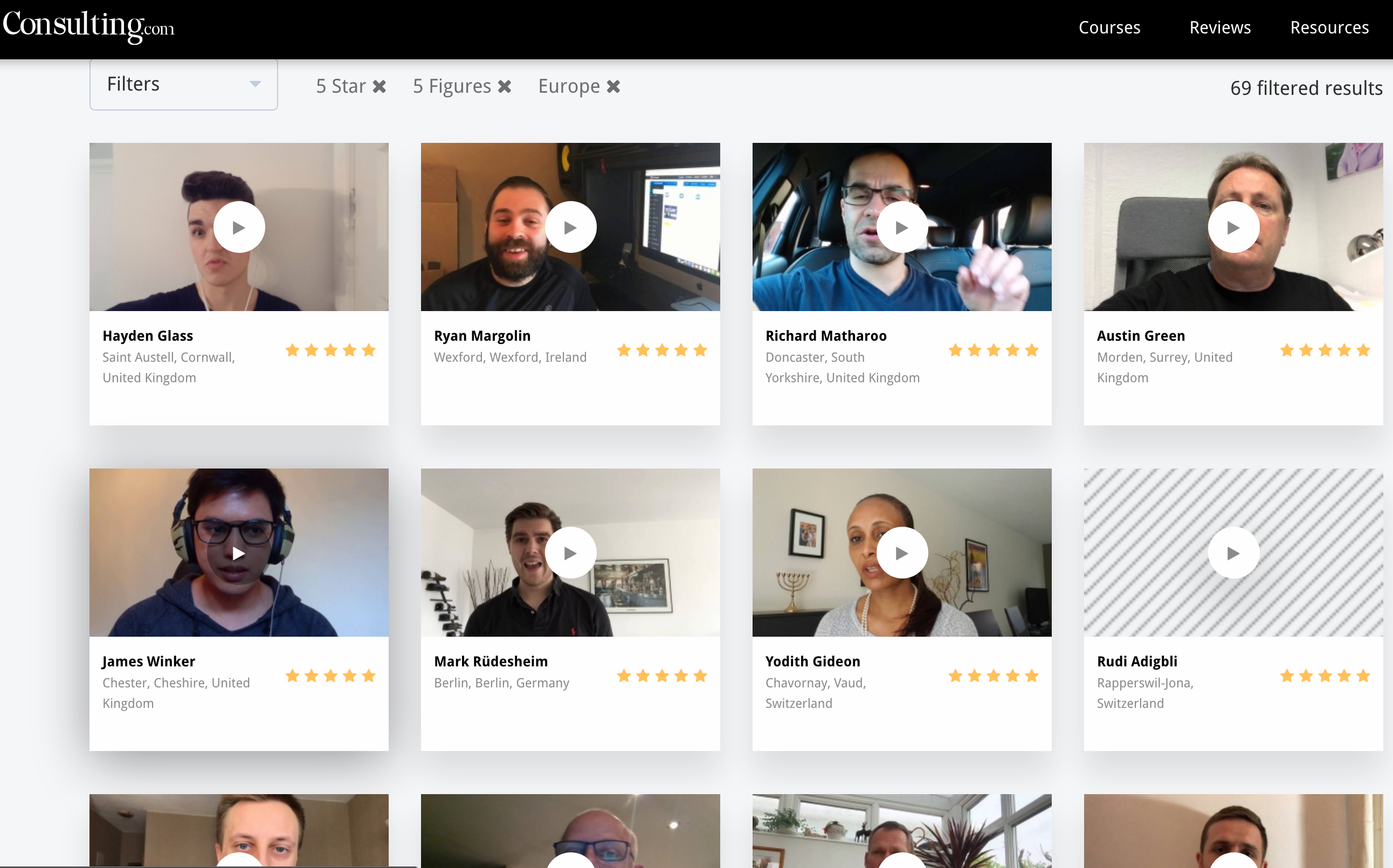
Task: Go to the Reviews page
Action: point(1219,27)
